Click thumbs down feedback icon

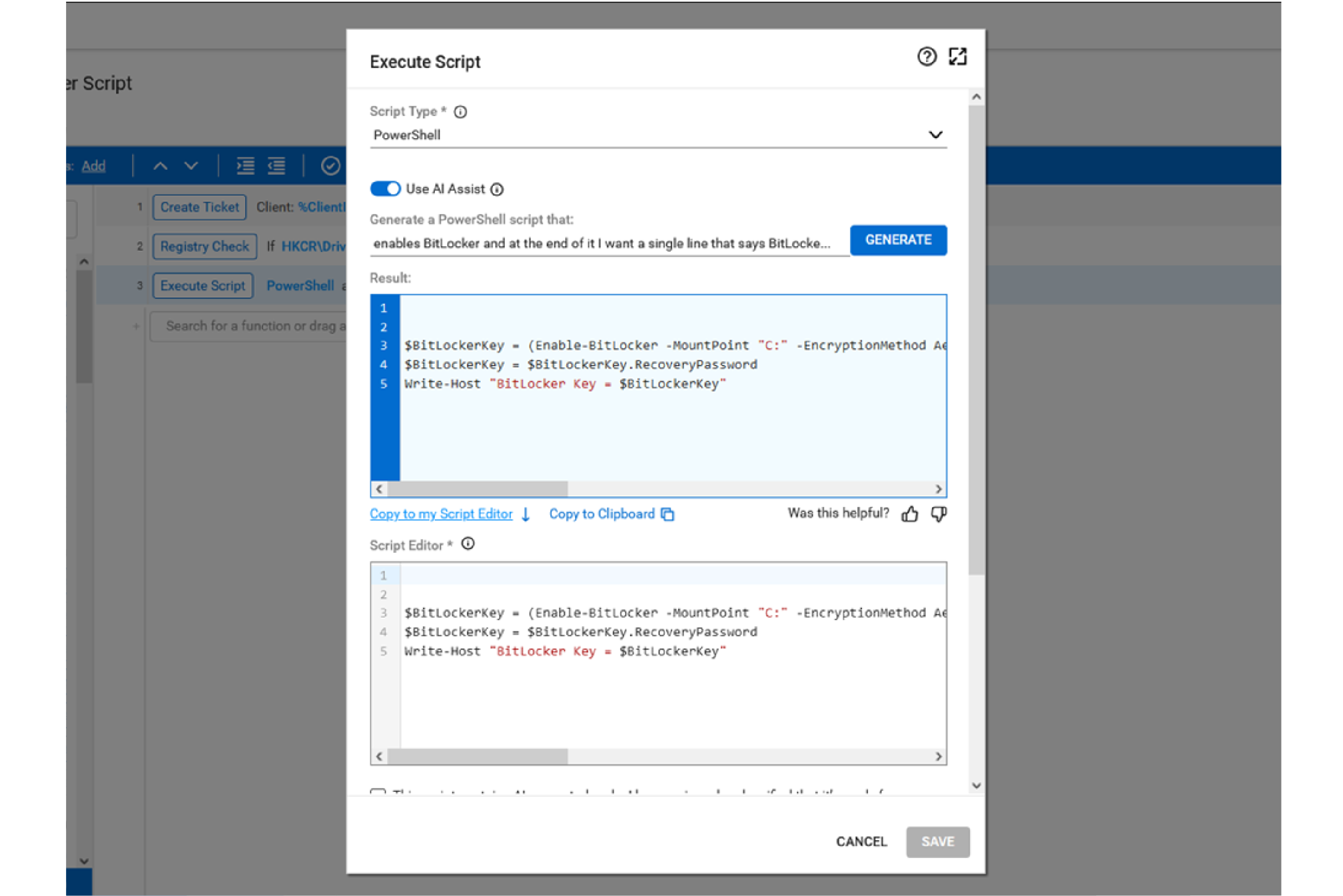(x=938, y=514)
